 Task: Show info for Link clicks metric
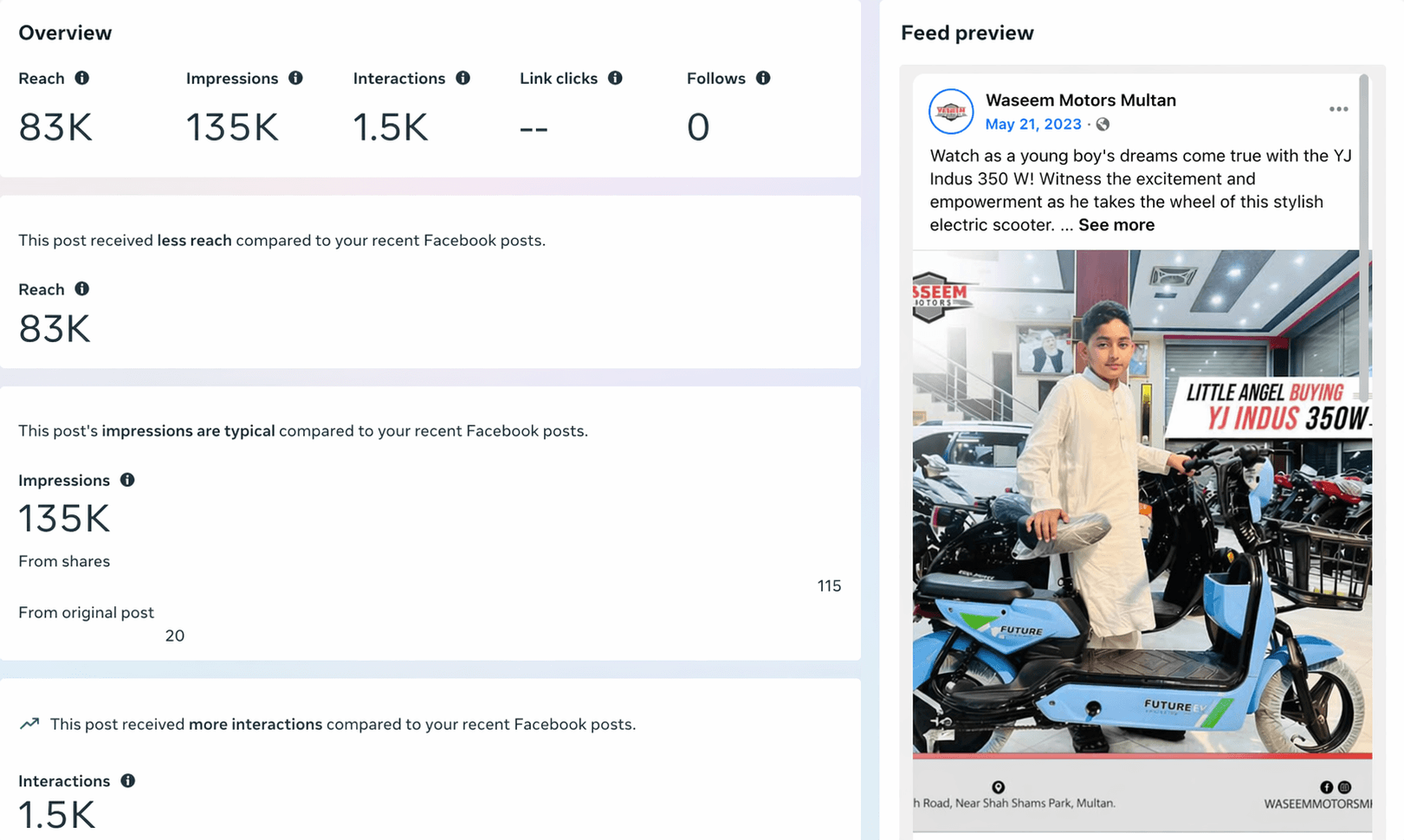[x=615, y=78]
